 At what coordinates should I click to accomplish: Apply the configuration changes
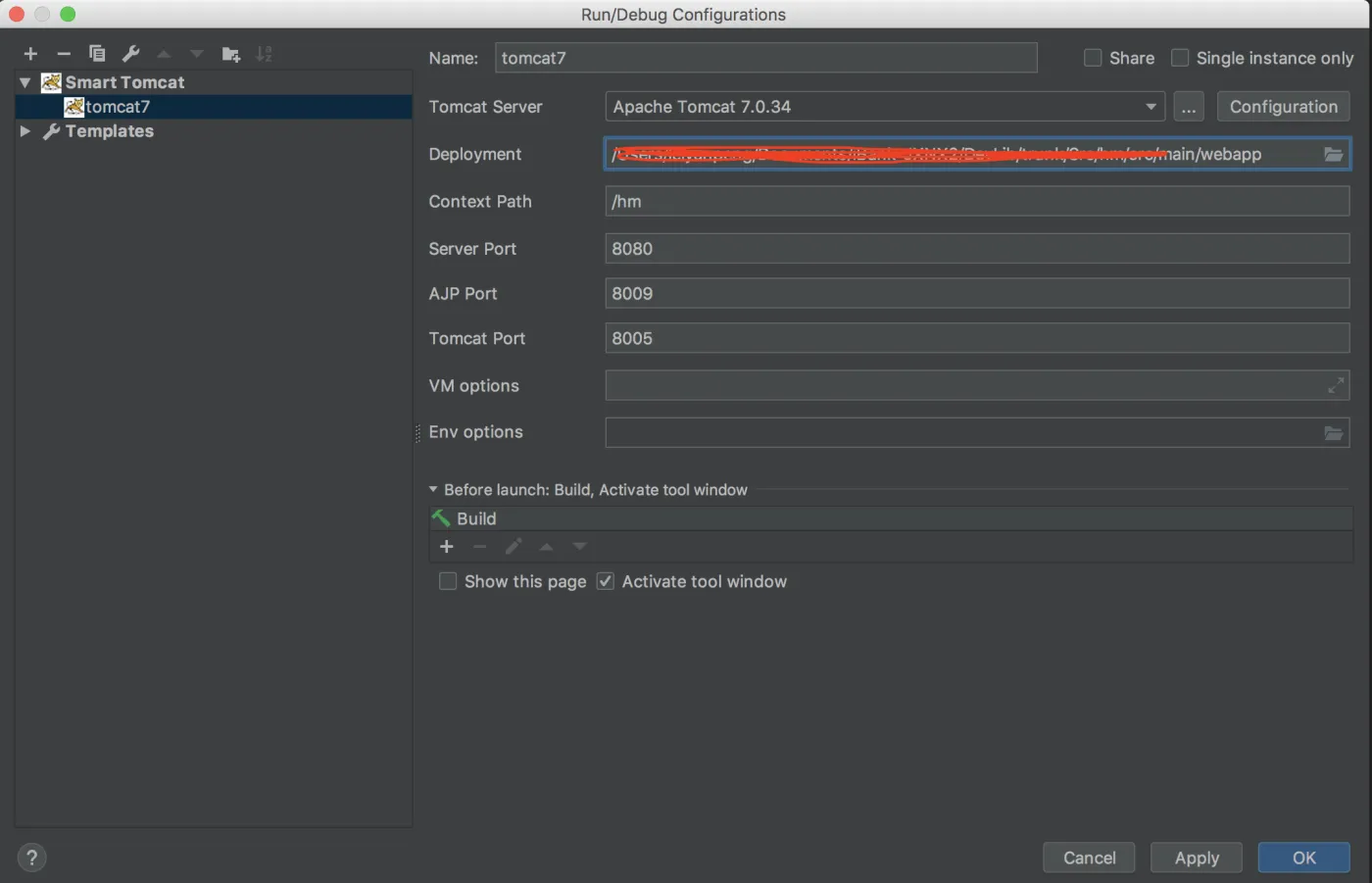1197,858
